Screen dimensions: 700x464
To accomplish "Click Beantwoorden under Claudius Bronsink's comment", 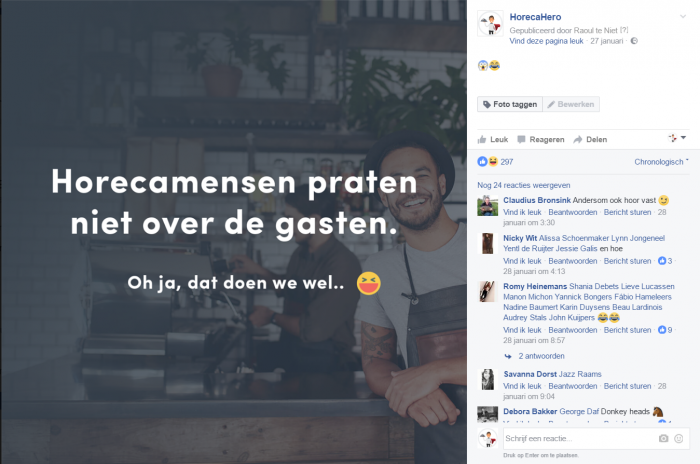I will click(572, 212).
